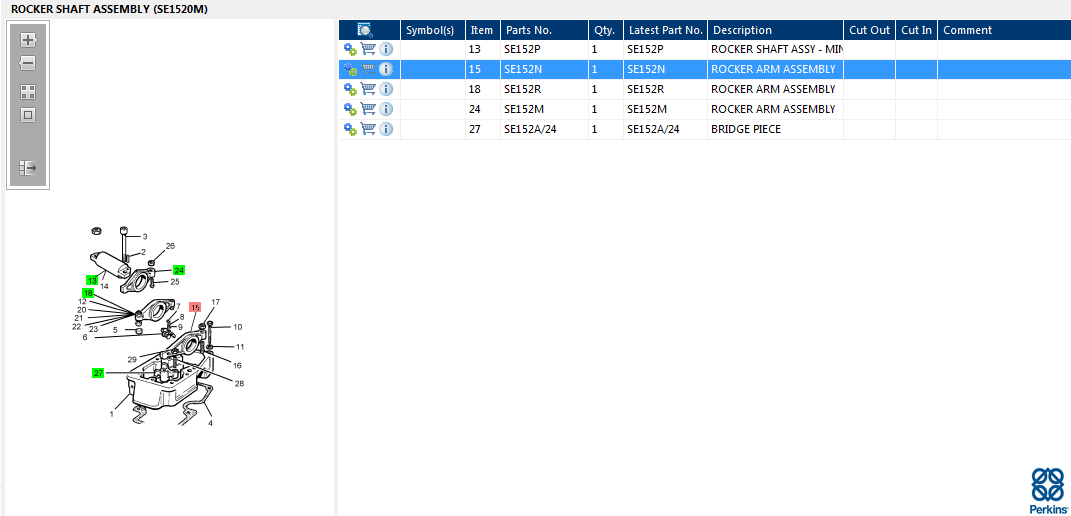The image size is (1071, 516).
Task: Add SE152R to cart
Action: [x=368, y=89]
